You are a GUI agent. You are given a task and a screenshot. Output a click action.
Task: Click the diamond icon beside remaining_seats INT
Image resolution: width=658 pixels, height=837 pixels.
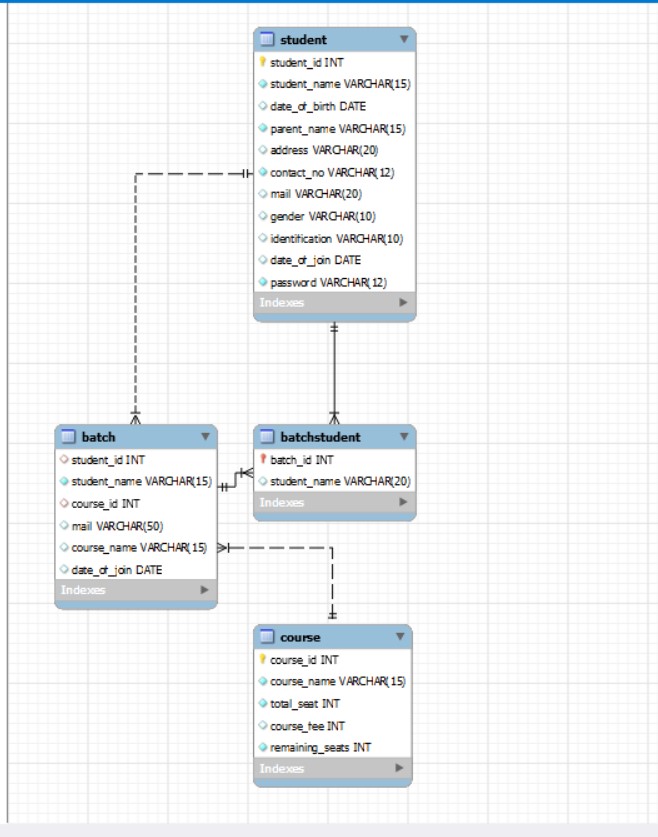263,747
